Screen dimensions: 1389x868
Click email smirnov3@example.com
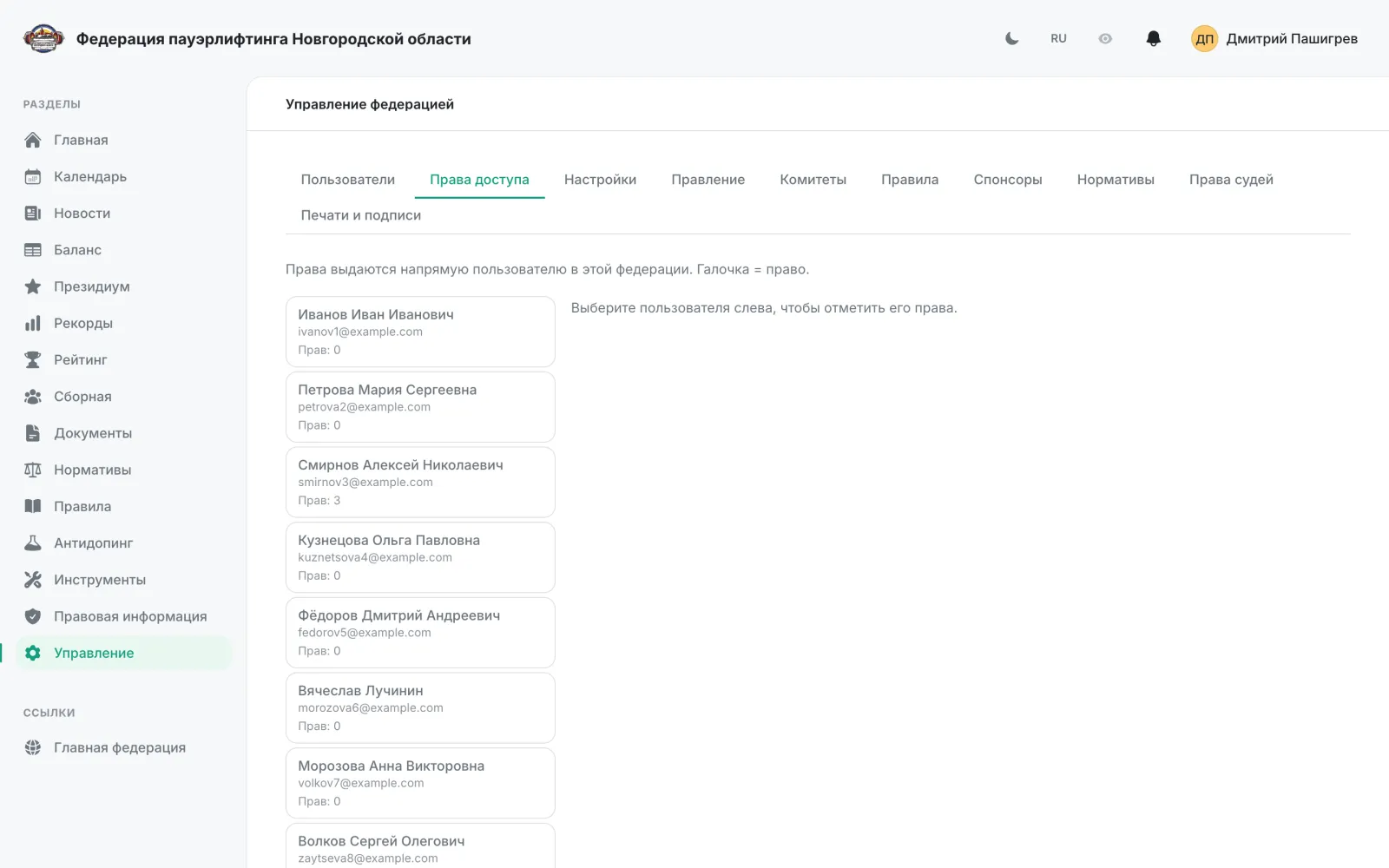point(365,483)
